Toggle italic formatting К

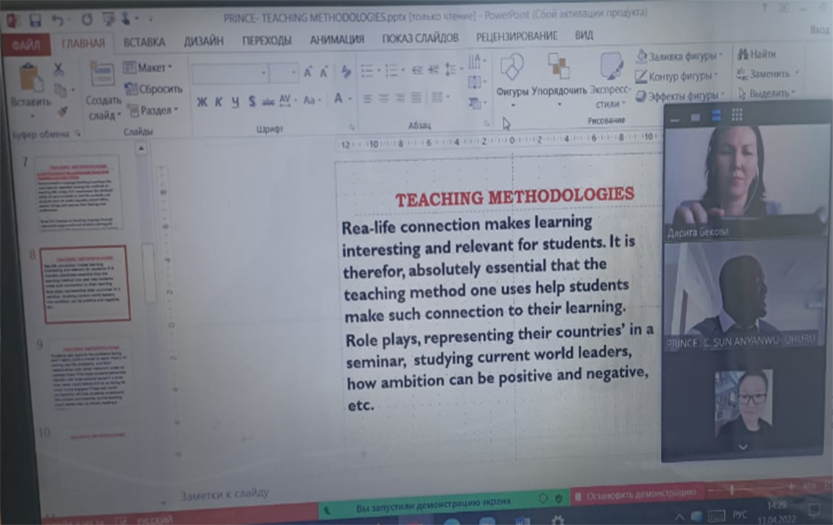(219, 101)
